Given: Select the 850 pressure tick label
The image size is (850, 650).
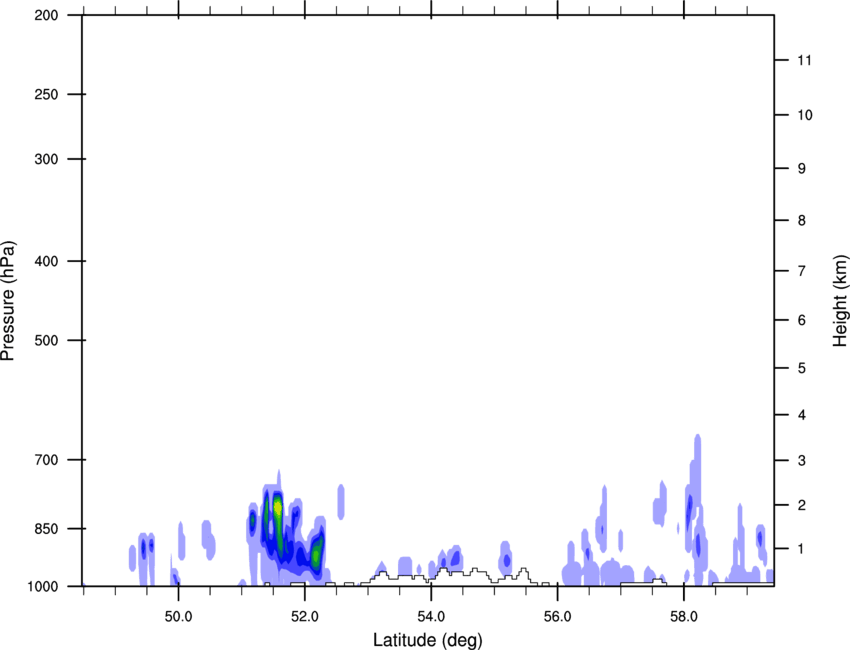Looking at the screenshot, I should (x=46, y=529).
